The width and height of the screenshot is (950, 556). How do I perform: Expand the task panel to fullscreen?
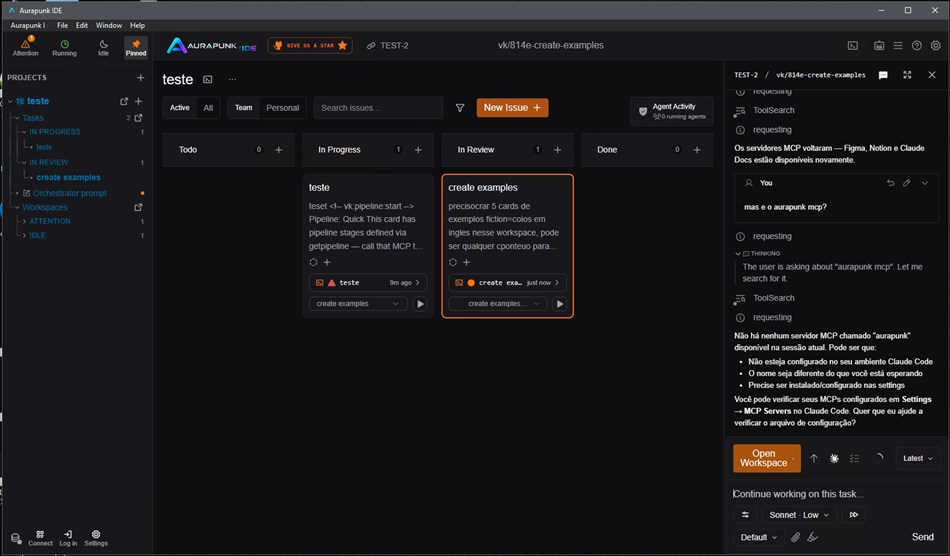[907, 74]
